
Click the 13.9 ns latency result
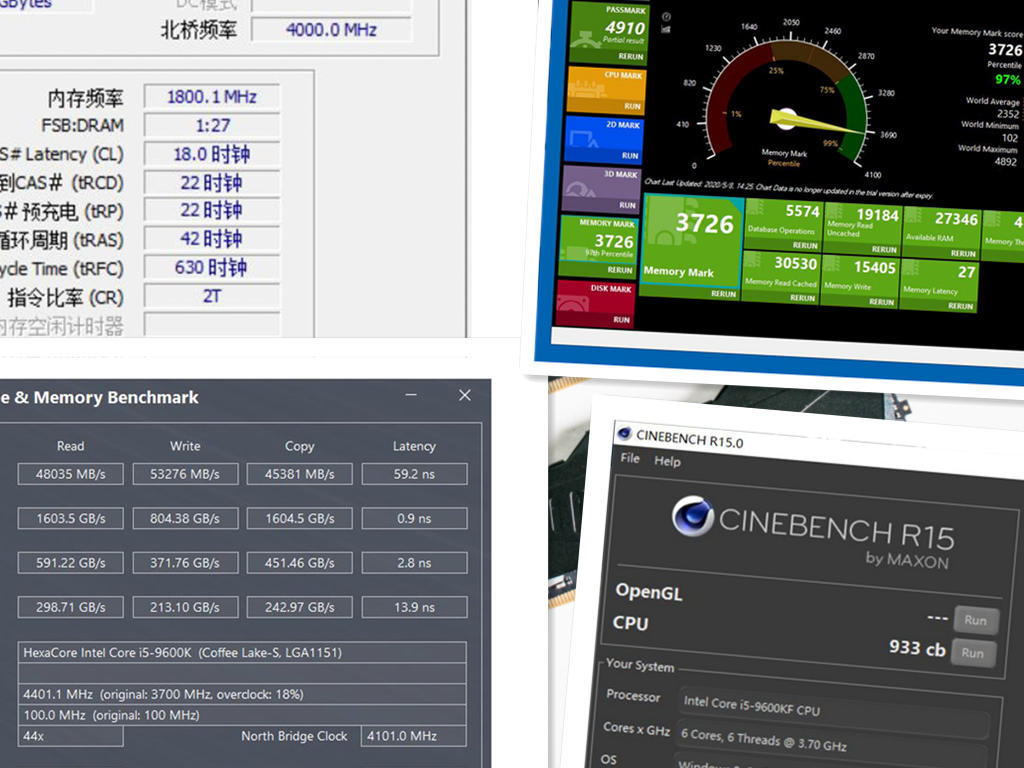(x=415, y=607)
